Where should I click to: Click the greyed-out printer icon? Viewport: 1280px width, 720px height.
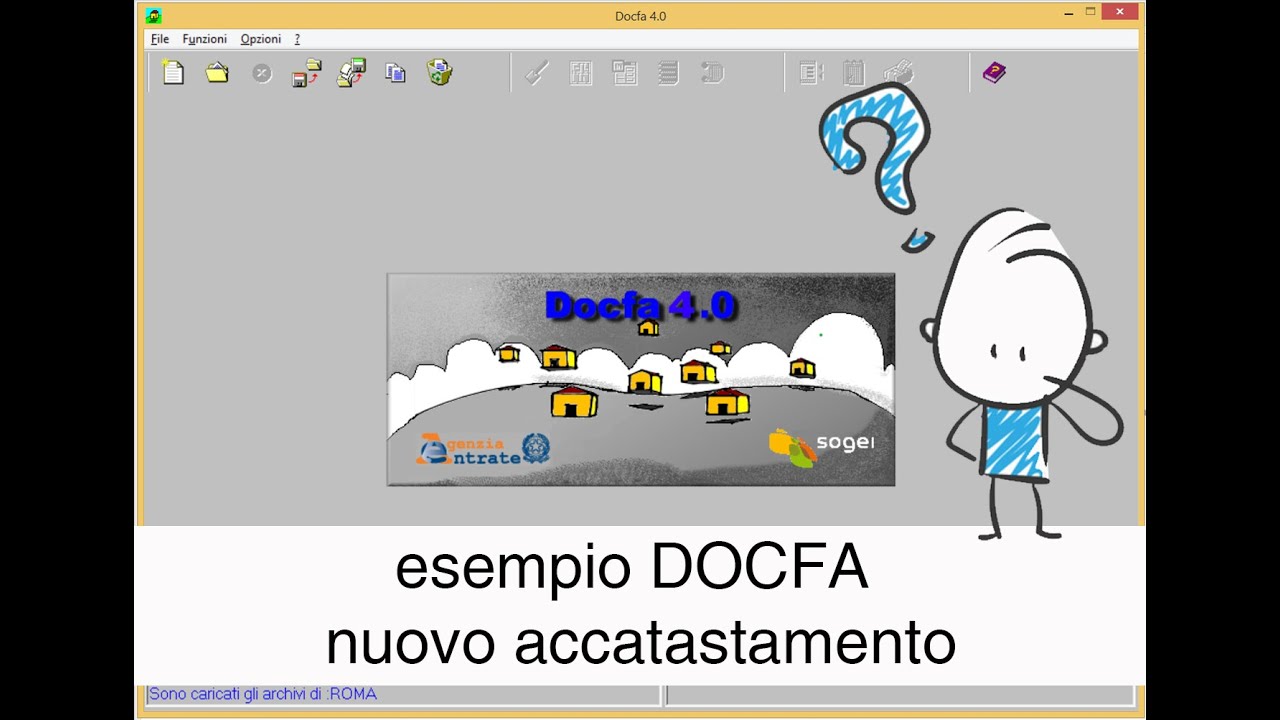pyautogui.click(x=898, y=73)
